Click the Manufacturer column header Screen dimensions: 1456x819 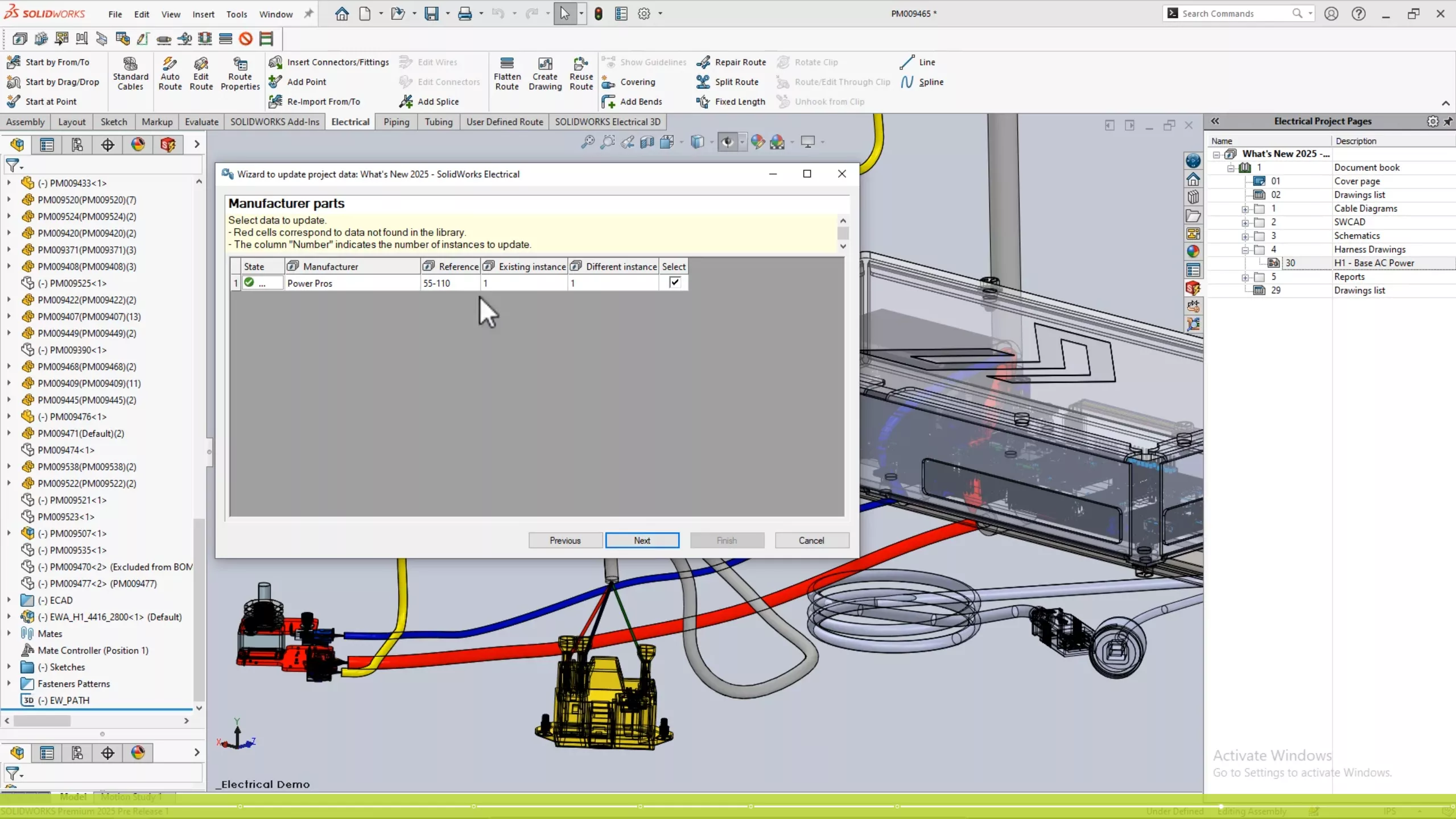[x=352, y=266]
